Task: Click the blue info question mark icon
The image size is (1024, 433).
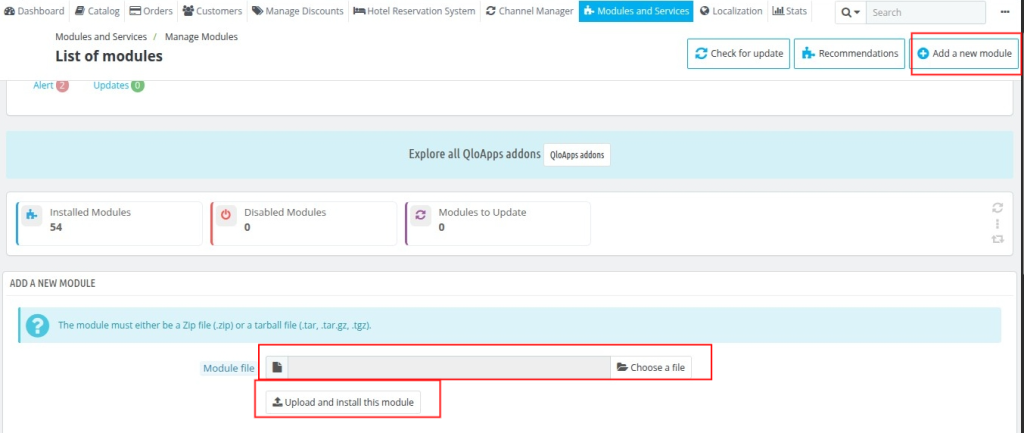Action: [37, 326]
